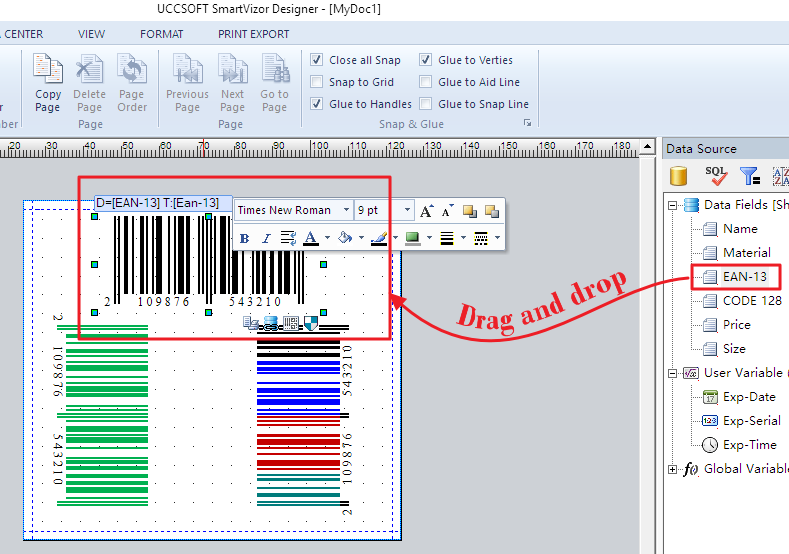Viewport: 789px width, 554px height.
Task: Click the green shadow color swatch
Action: point(413,238)
